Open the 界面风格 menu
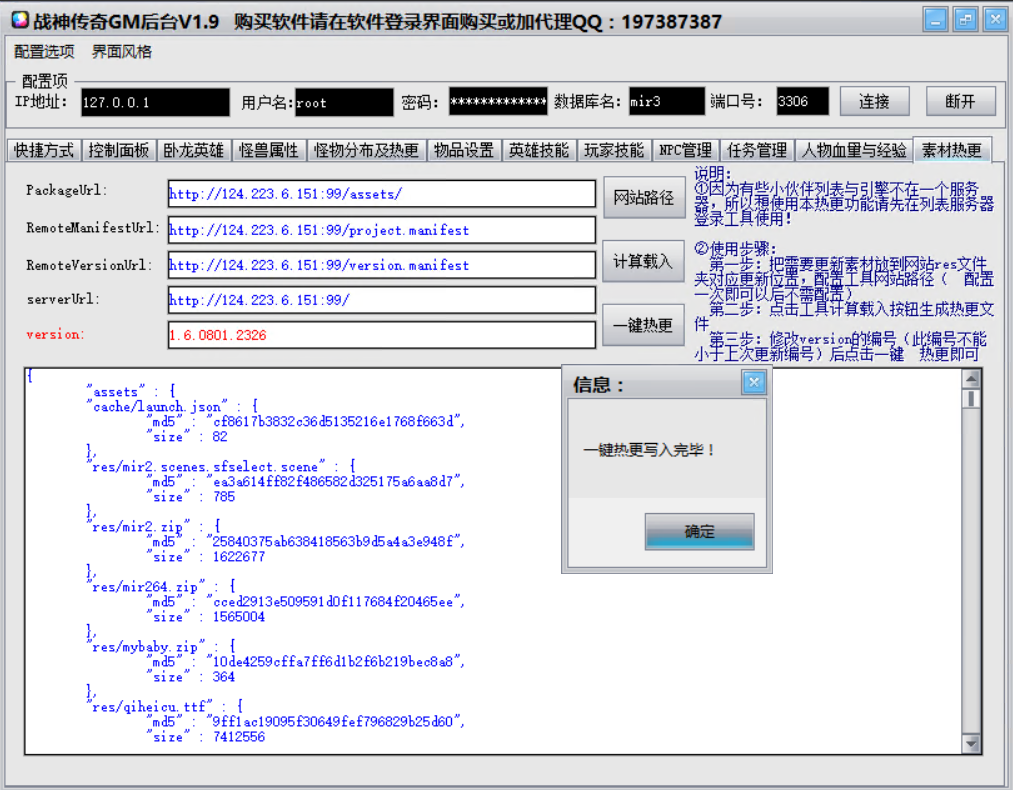Screen dimensions: 1013x790 coord(121,52)
